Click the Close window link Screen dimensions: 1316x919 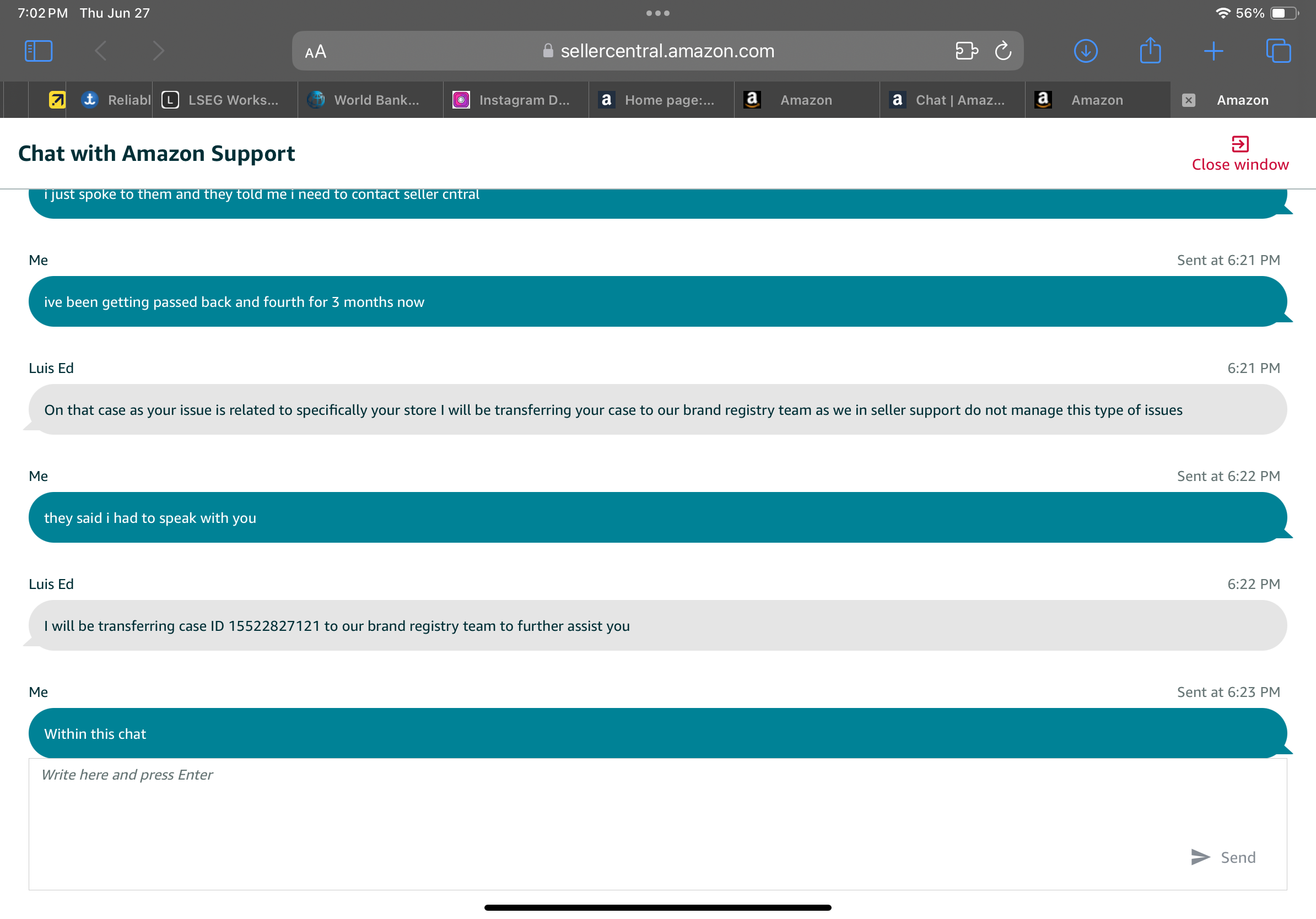pyautogui.click(x=1241, y=165)
